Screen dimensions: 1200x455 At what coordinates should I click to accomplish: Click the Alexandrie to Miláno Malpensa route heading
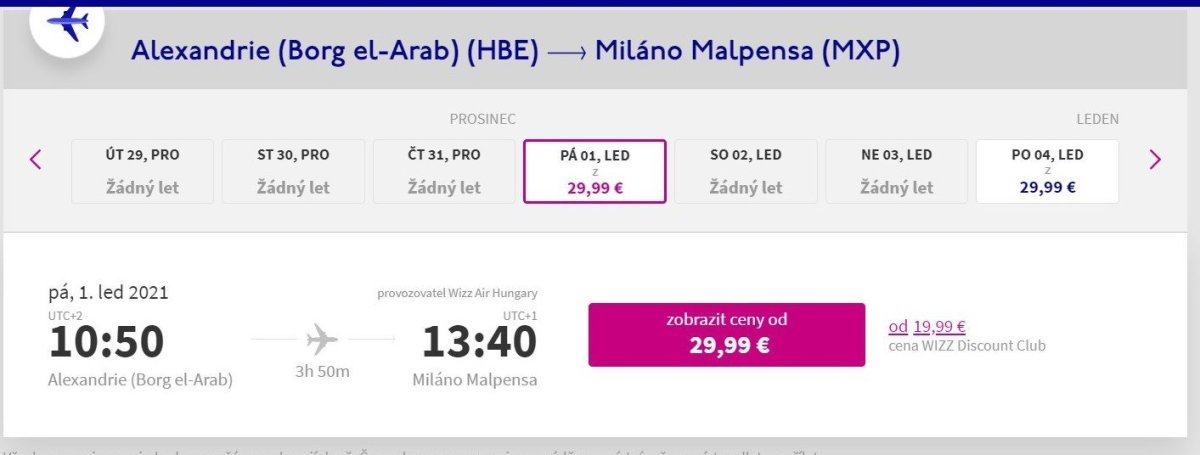[x=515, y=52]
